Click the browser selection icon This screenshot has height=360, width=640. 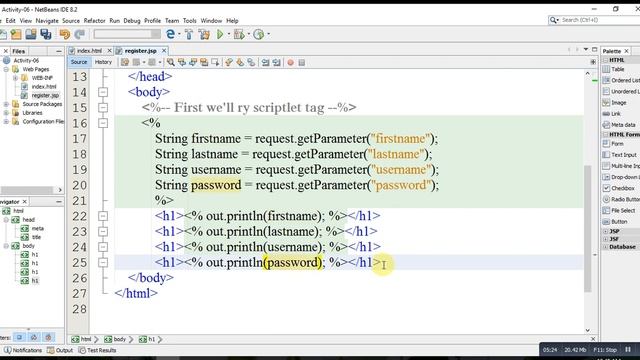170,35
